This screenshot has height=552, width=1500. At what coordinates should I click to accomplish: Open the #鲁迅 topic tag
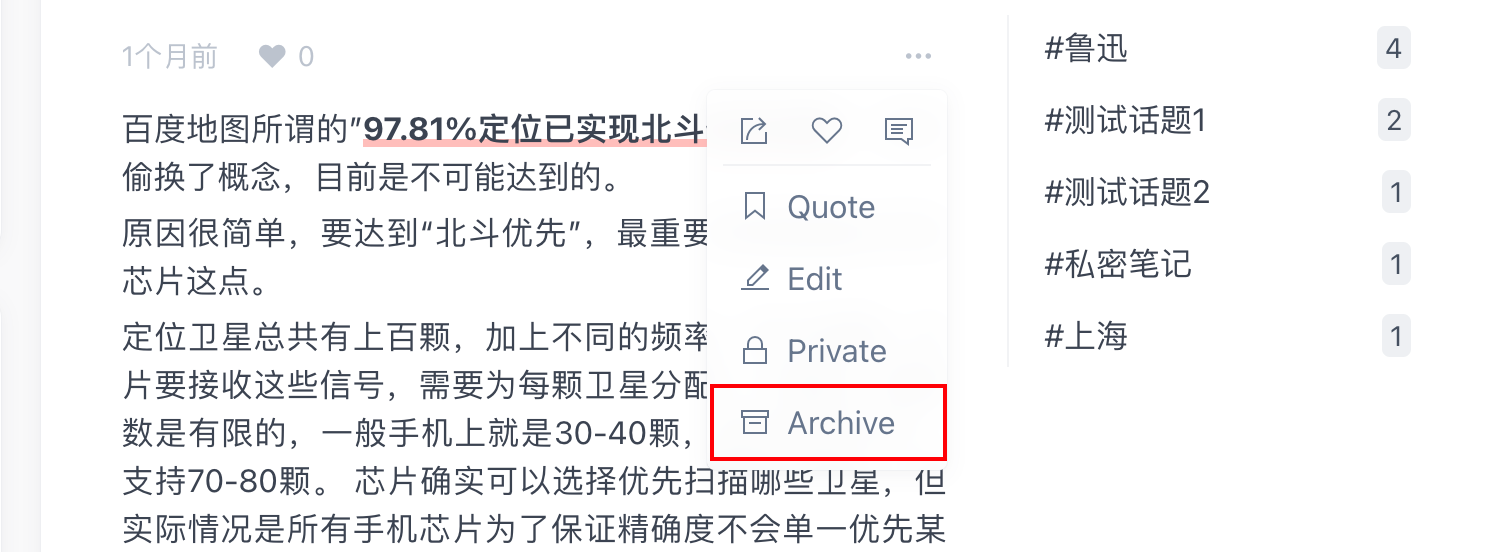click(x=1086, y=48)
